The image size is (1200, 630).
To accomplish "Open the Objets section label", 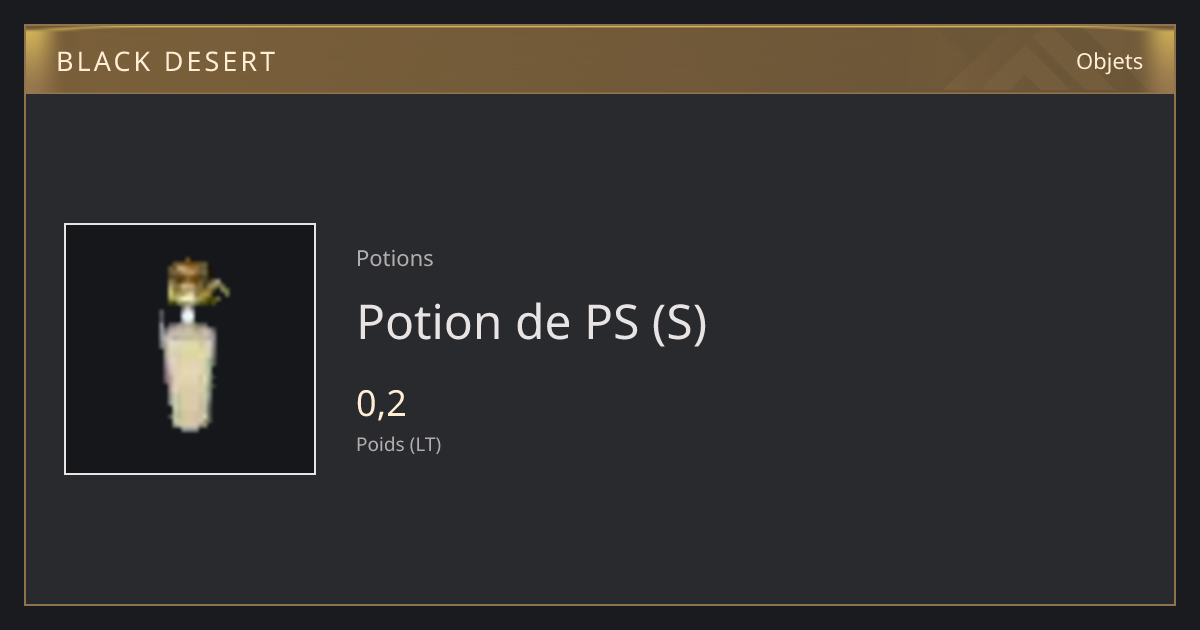I will (x=1109, y=61).
